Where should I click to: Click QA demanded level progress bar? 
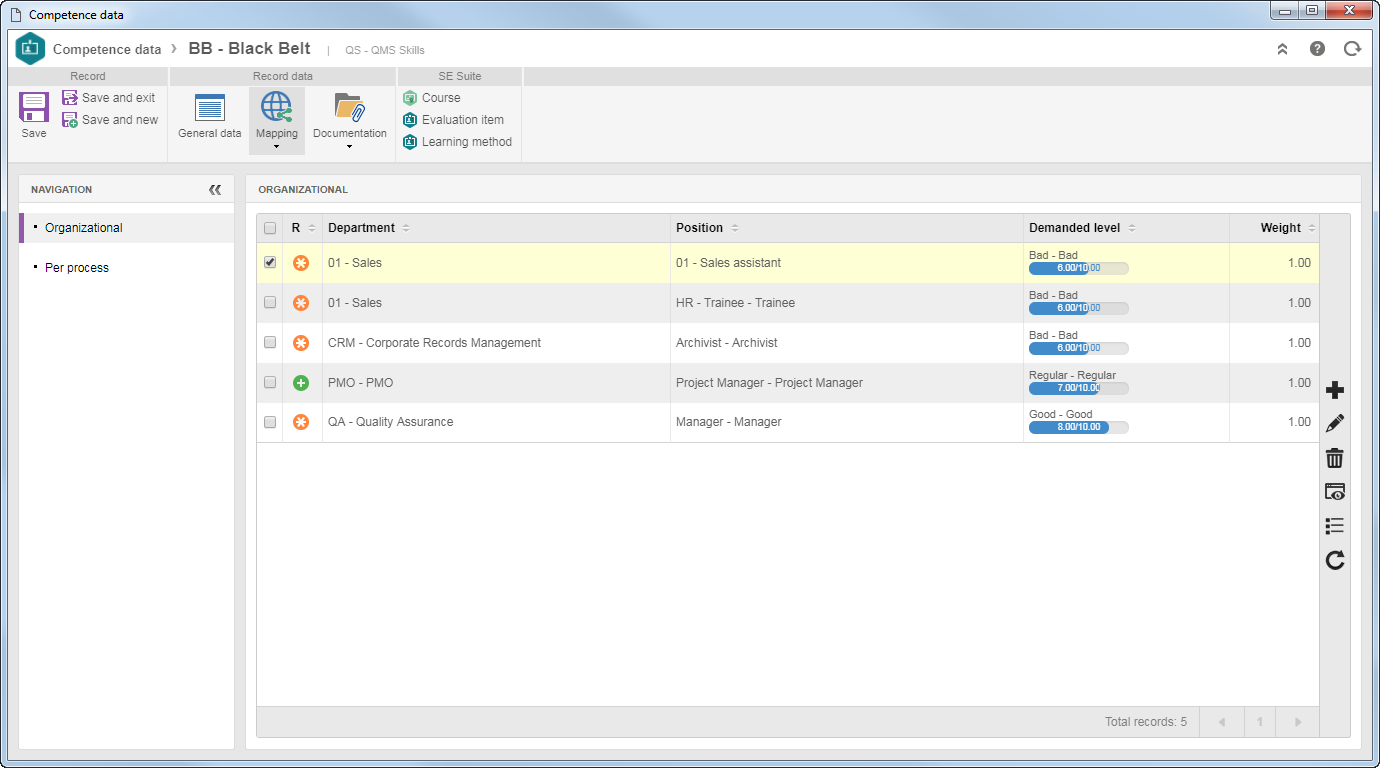1078,427
